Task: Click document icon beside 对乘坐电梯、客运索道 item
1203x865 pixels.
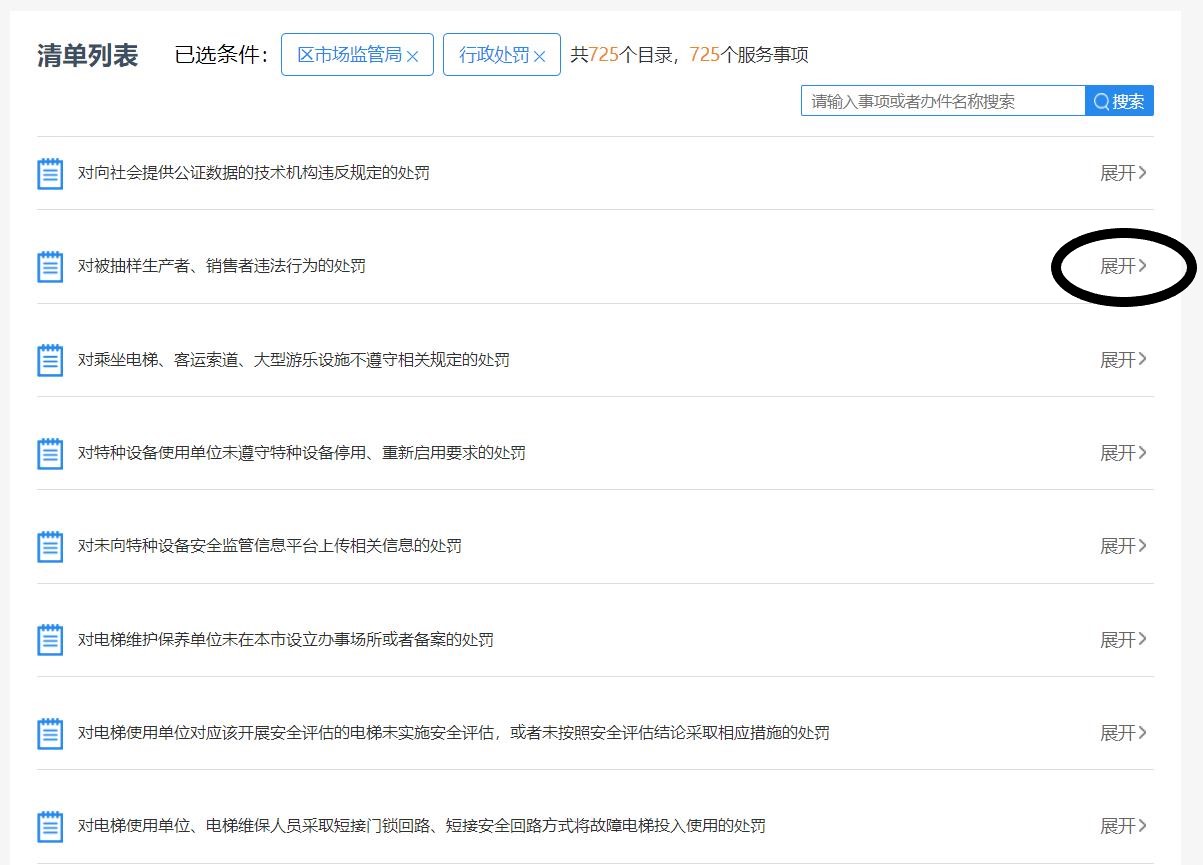Action: [x=50, y=360]
